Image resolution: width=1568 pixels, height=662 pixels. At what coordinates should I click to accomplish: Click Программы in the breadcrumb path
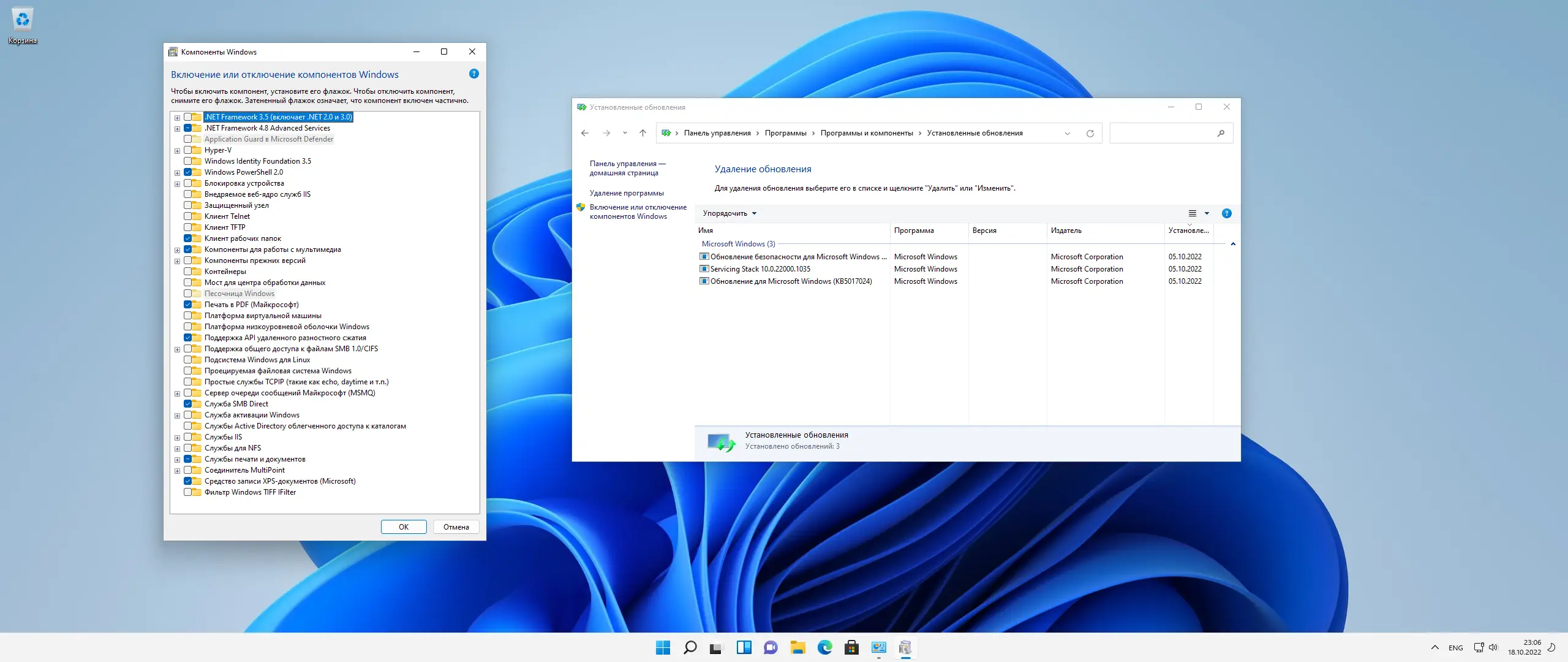point(785,133)
